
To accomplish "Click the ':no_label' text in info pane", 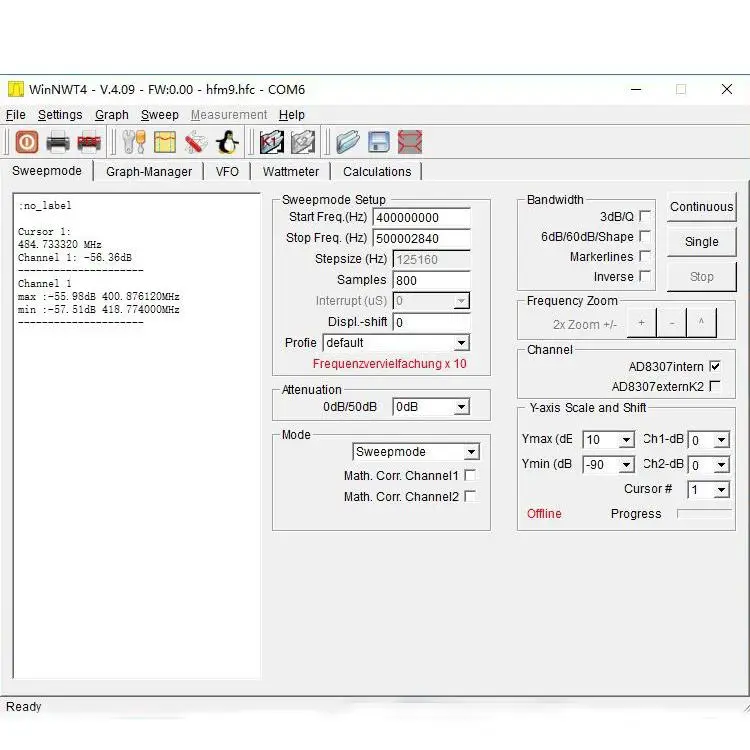I will [x=44, y=206].
